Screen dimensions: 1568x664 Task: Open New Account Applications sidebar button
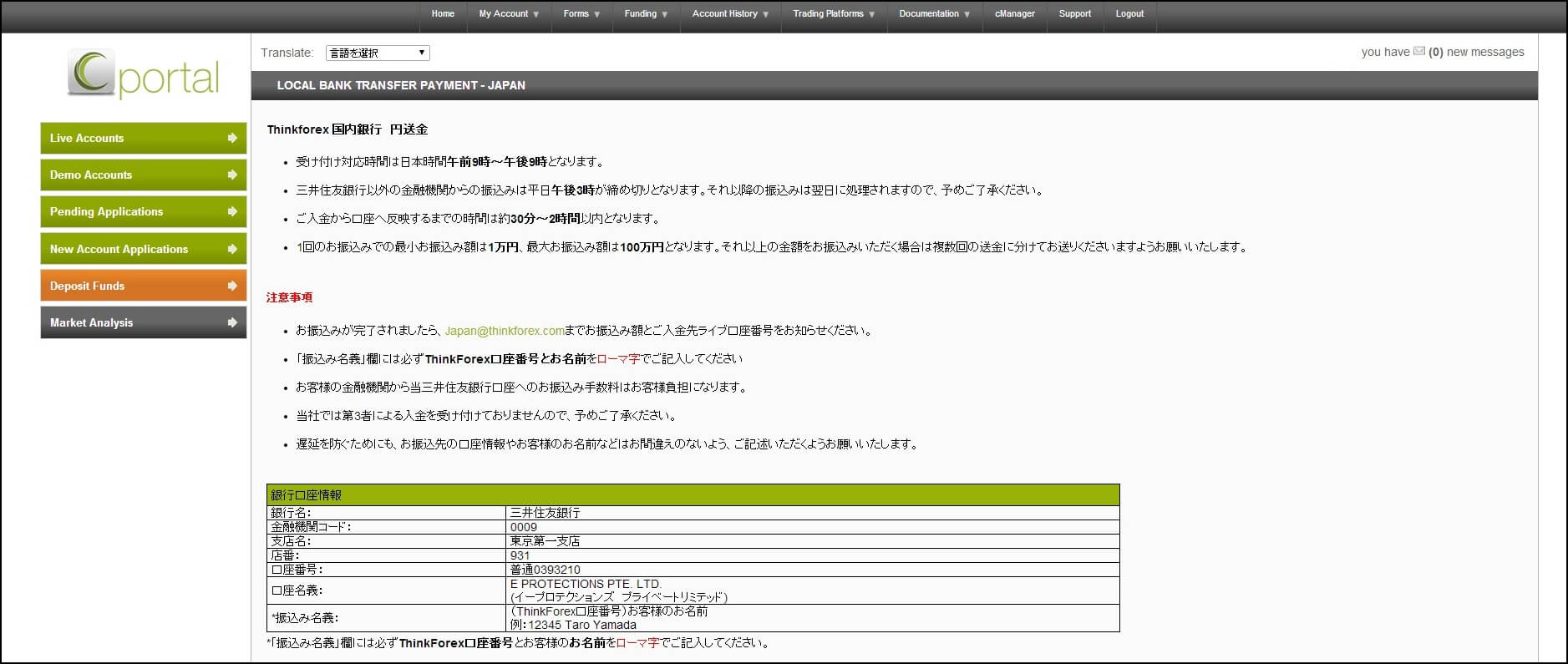click(x=144, y=249)
